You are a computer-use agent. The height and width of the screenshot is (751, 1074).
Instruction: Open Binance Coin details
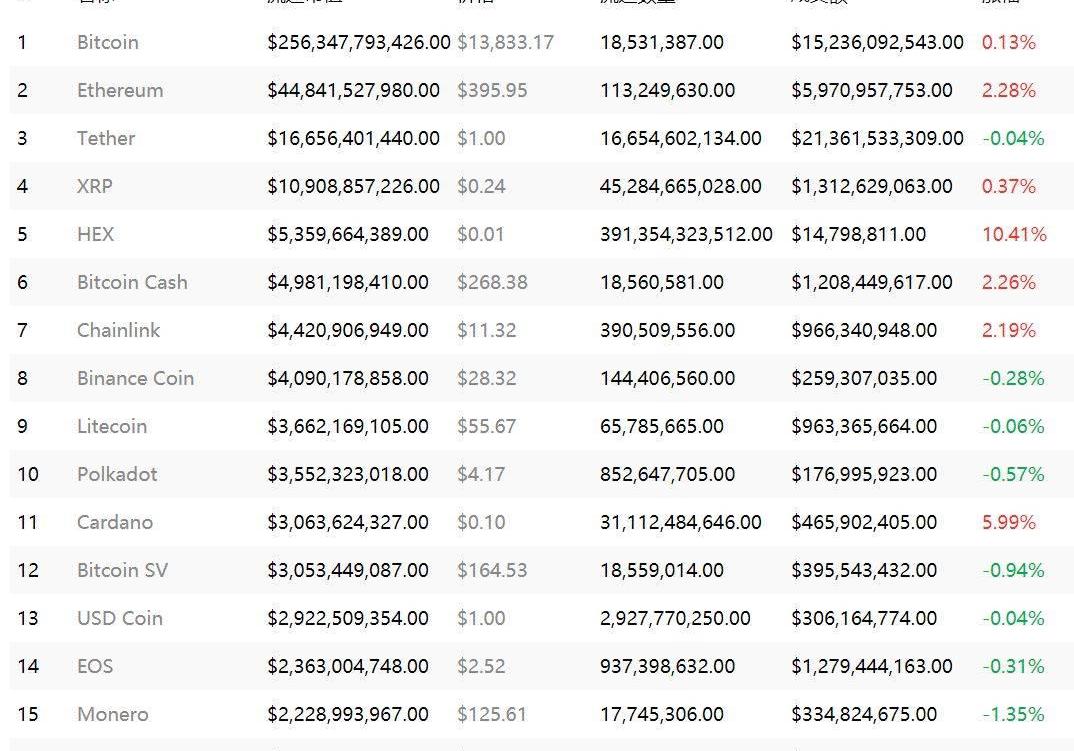[135, 378]
